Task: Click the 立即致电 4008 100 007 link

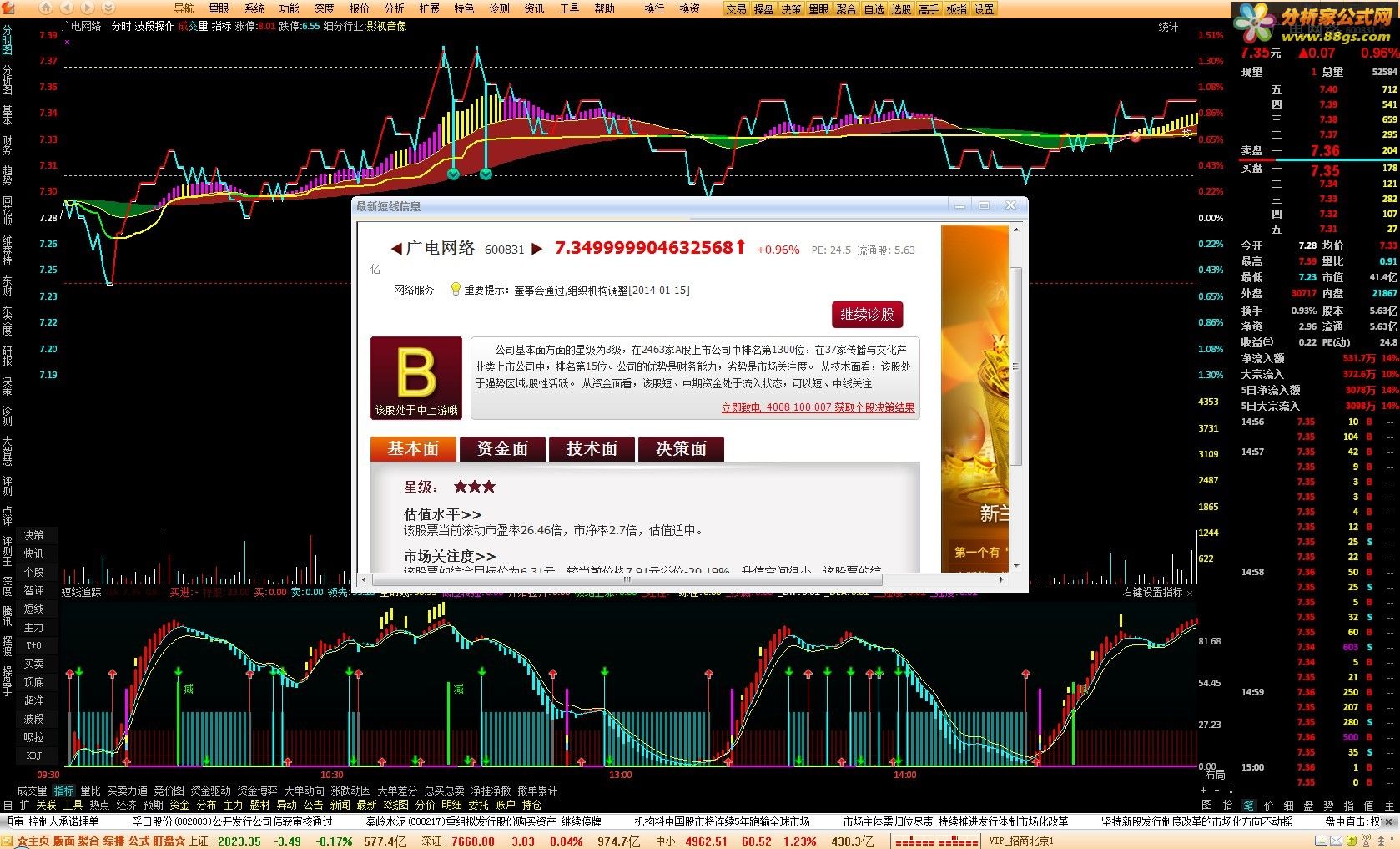Action: 818,408
